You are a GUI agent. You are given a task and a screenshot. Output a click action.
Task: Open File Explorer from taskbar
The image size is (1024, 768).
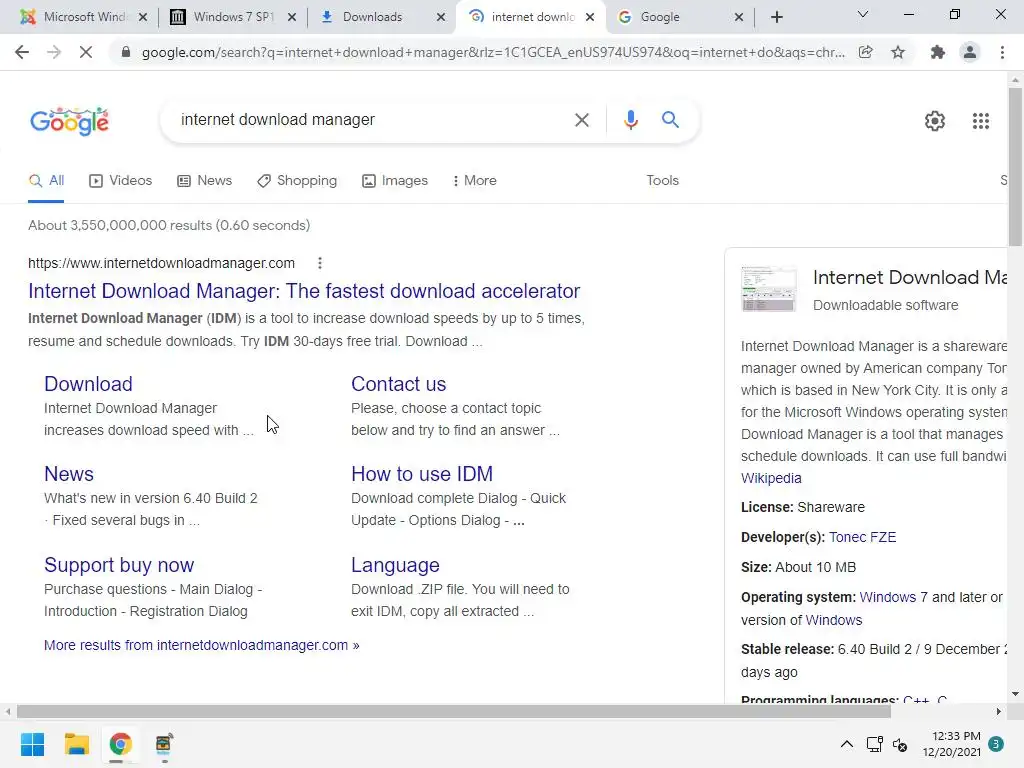pos(76,744)
